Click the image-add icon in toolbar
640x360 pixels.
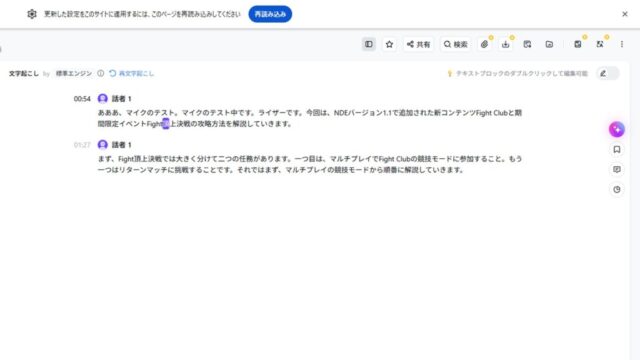527,44
